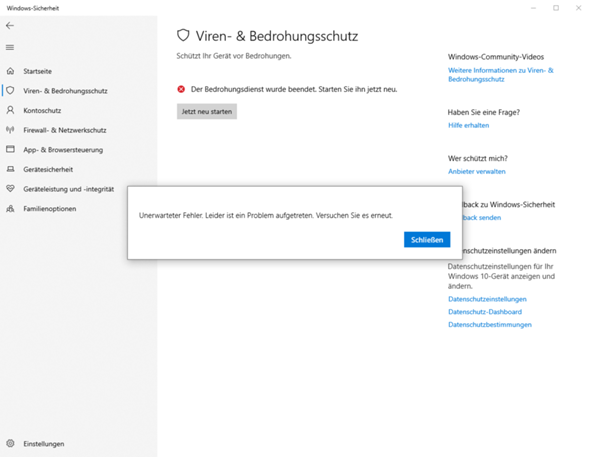Minimize the Windows-Sicherheit window
Screen dimensions: 590x457
click(x=534, y=8)
